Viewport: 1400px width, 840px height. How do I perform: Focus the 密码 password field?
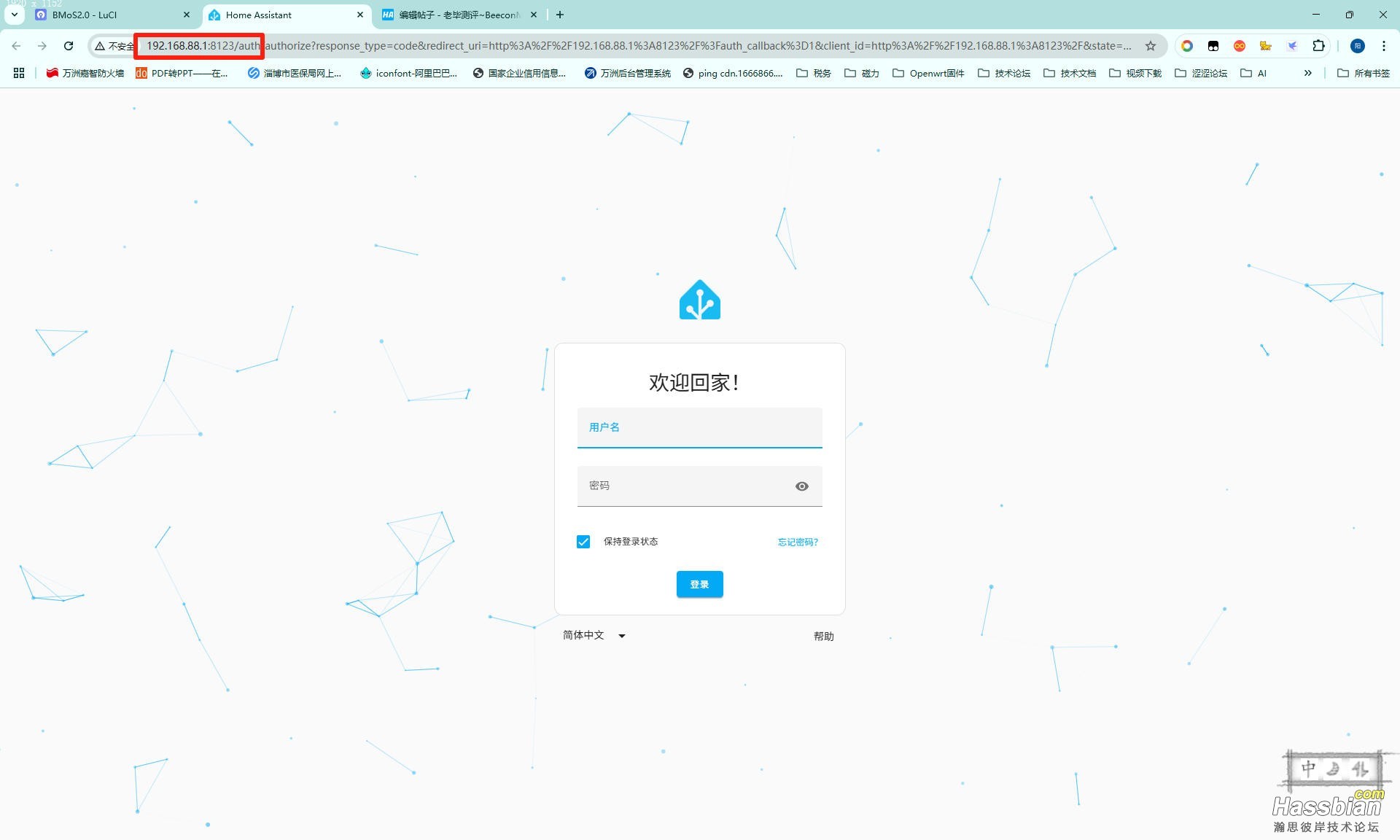coord(700,486)
